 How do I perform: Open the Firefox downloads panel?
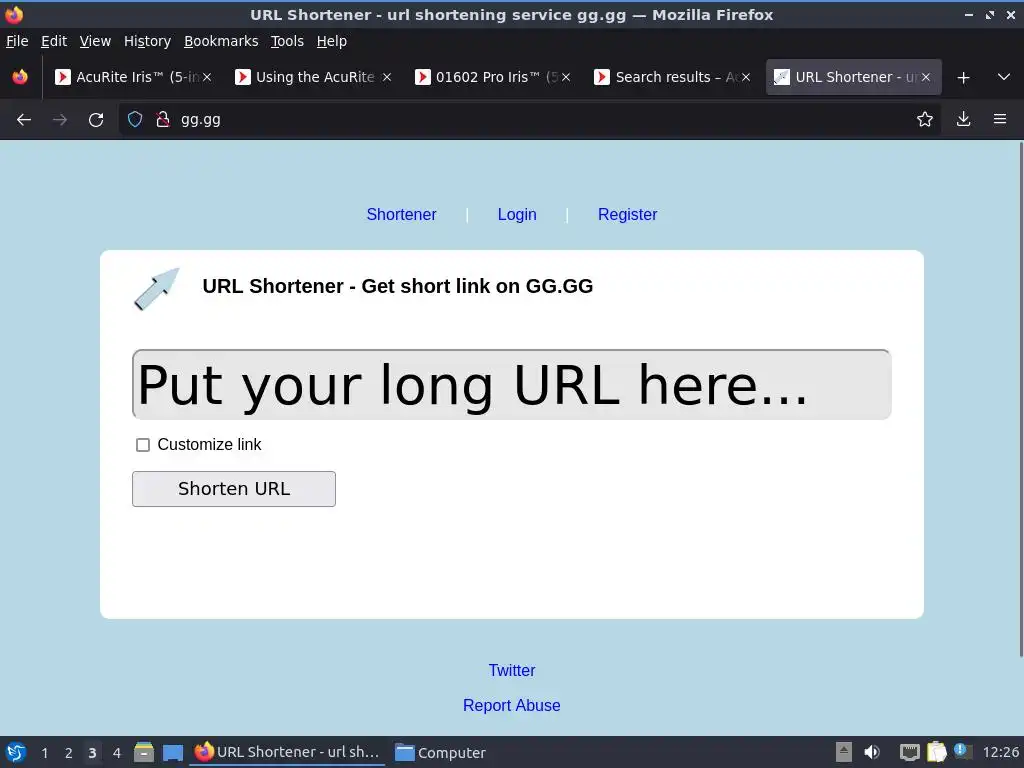click(963, 119)
